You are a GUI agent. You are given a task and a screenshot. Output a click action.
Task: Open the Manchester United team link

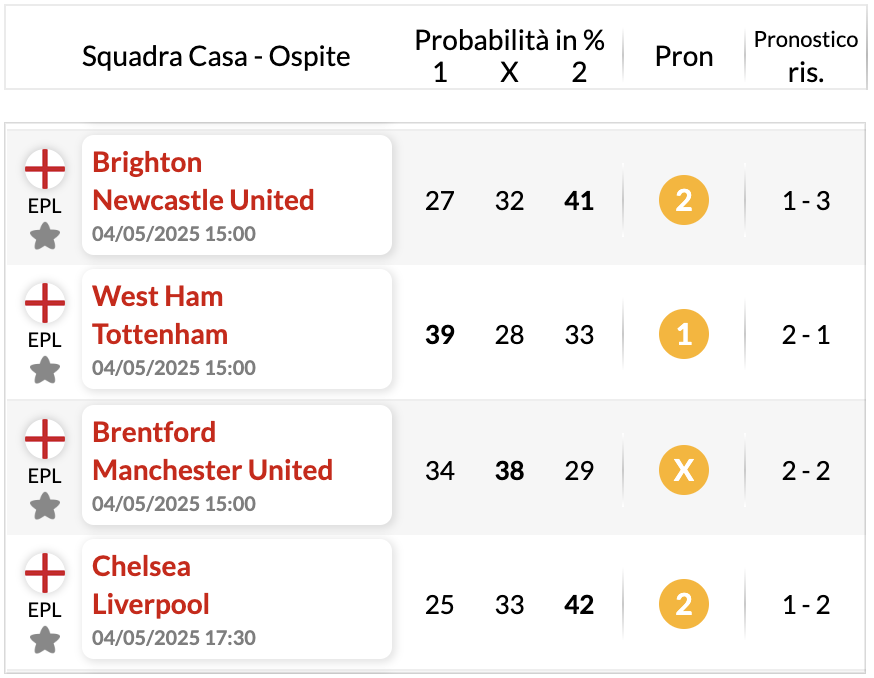point(212,470)
